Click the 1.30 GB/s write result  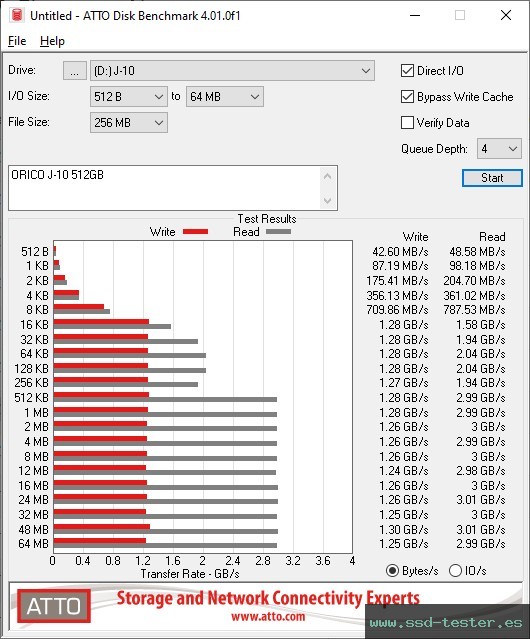[404, 529]
